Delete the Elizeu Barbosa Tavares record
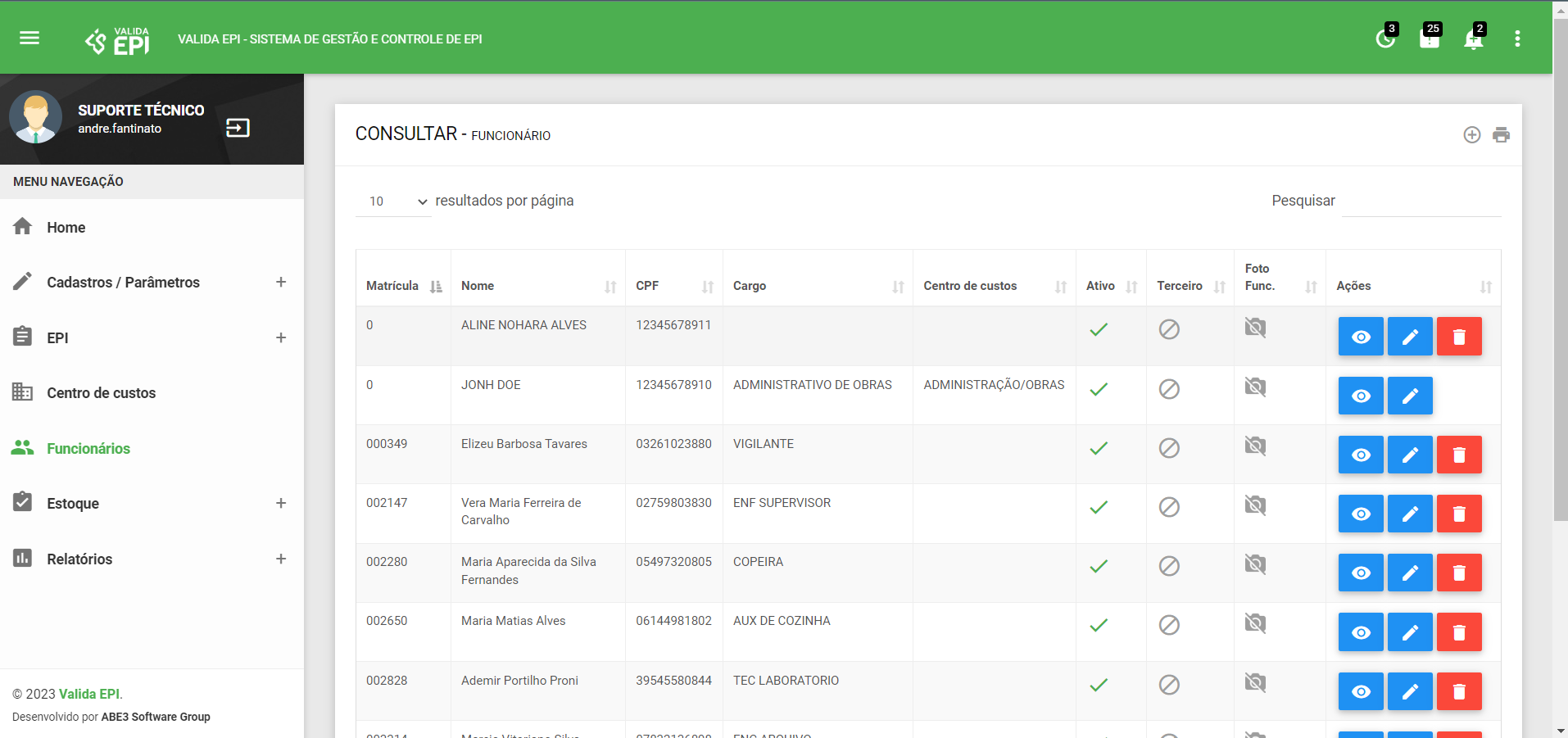This screenshot has width=1568, height=738. 1459,455
